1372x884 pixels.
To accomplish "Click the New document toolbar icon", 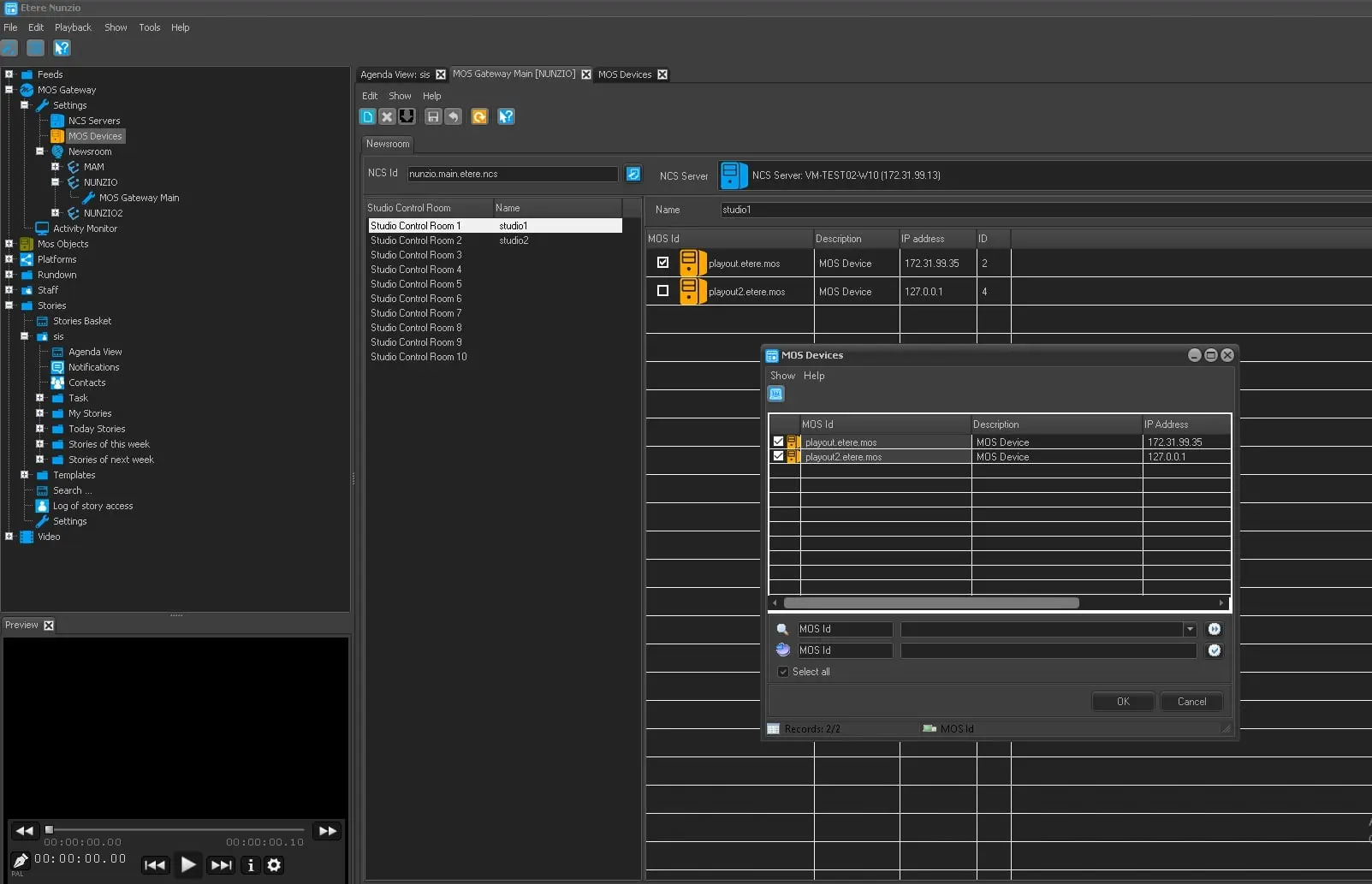I will tap(368, 116).
